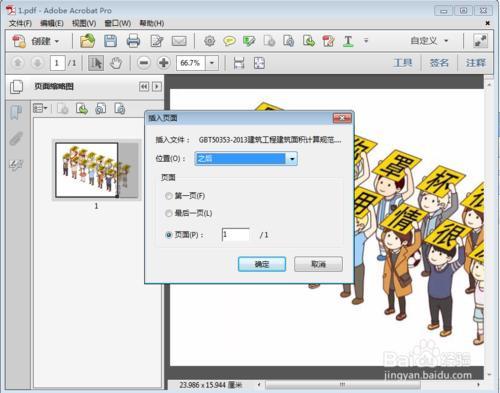Click the Edit text page icon
Image resolution: width=500 pixels, height=393 pixels.
[x=157, y=41]
